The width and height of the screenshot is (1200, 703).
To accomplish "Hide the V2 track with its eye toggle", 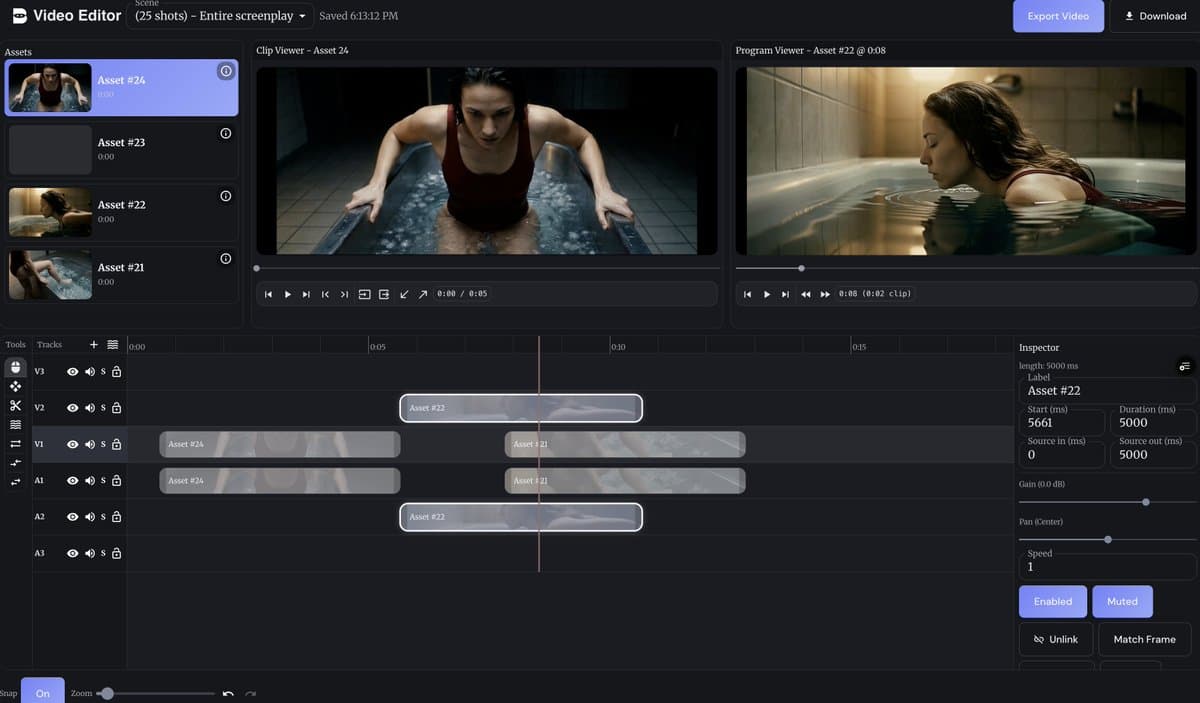I will [71, 407].
